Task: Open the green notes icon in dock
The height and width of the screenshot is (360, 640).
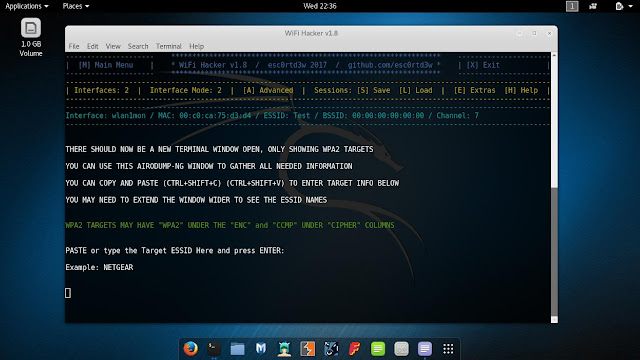Action: tap(378, 349)
